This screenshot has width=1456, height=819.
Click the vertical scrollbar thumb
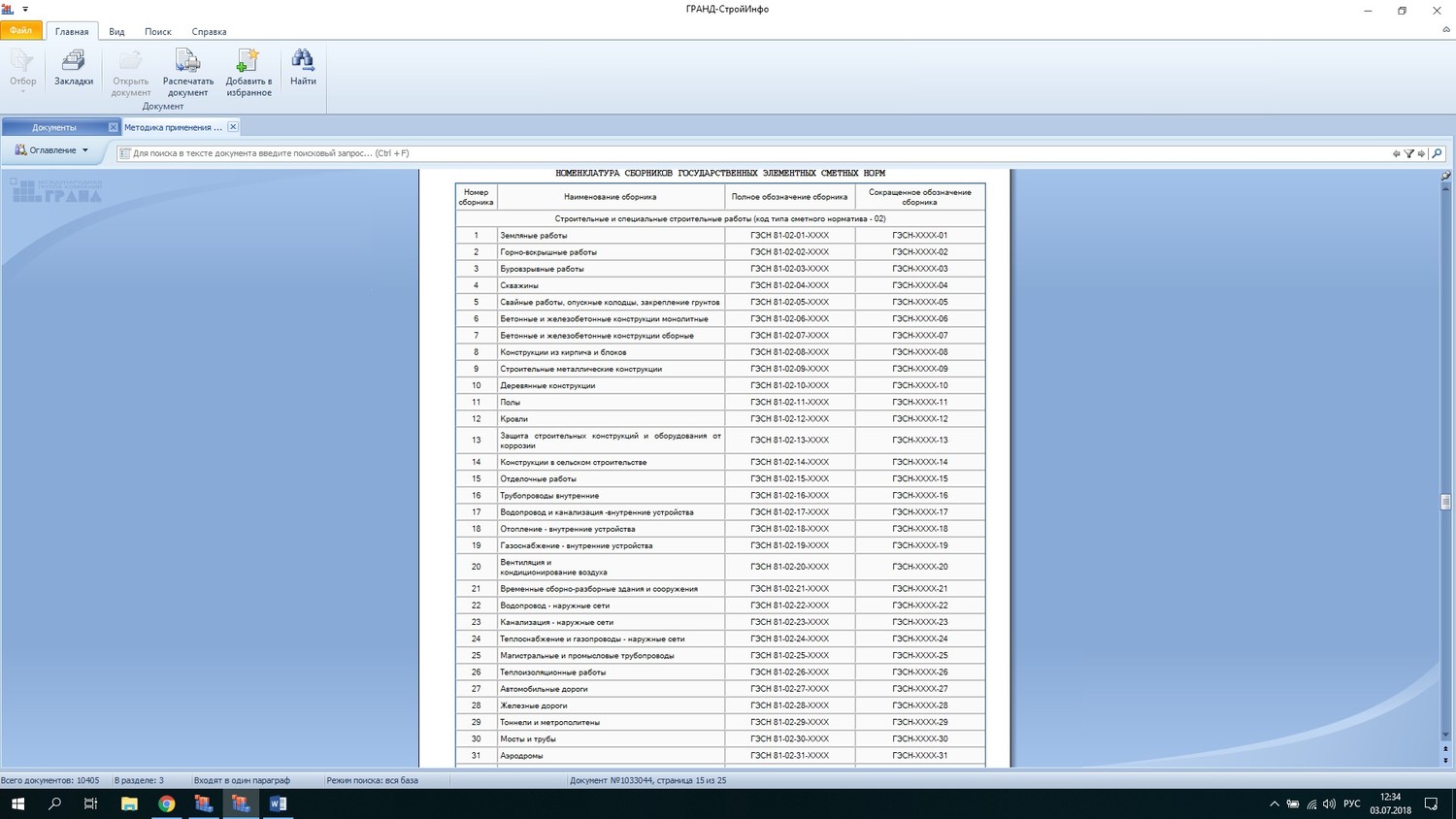point(1445,502)
